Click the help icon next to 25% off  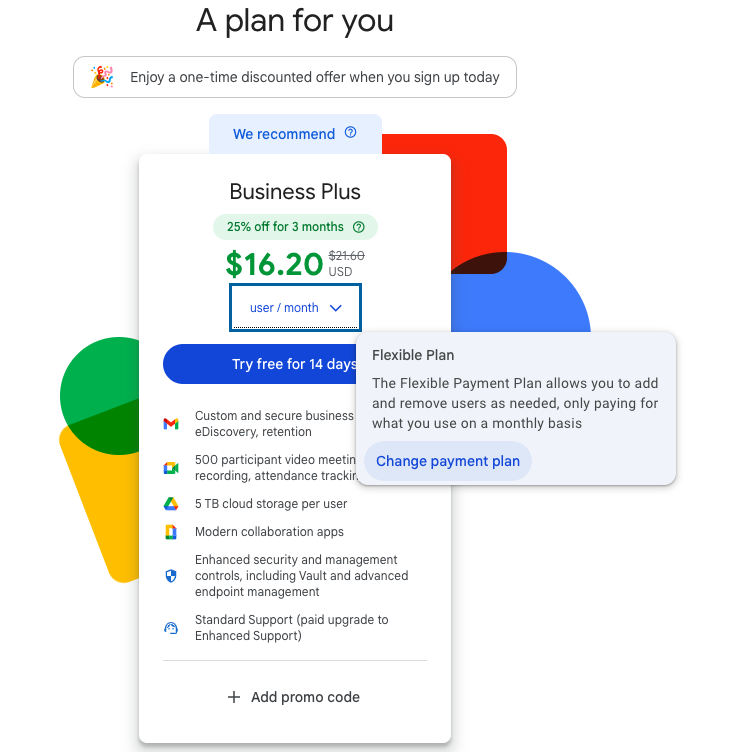(359, 227)
